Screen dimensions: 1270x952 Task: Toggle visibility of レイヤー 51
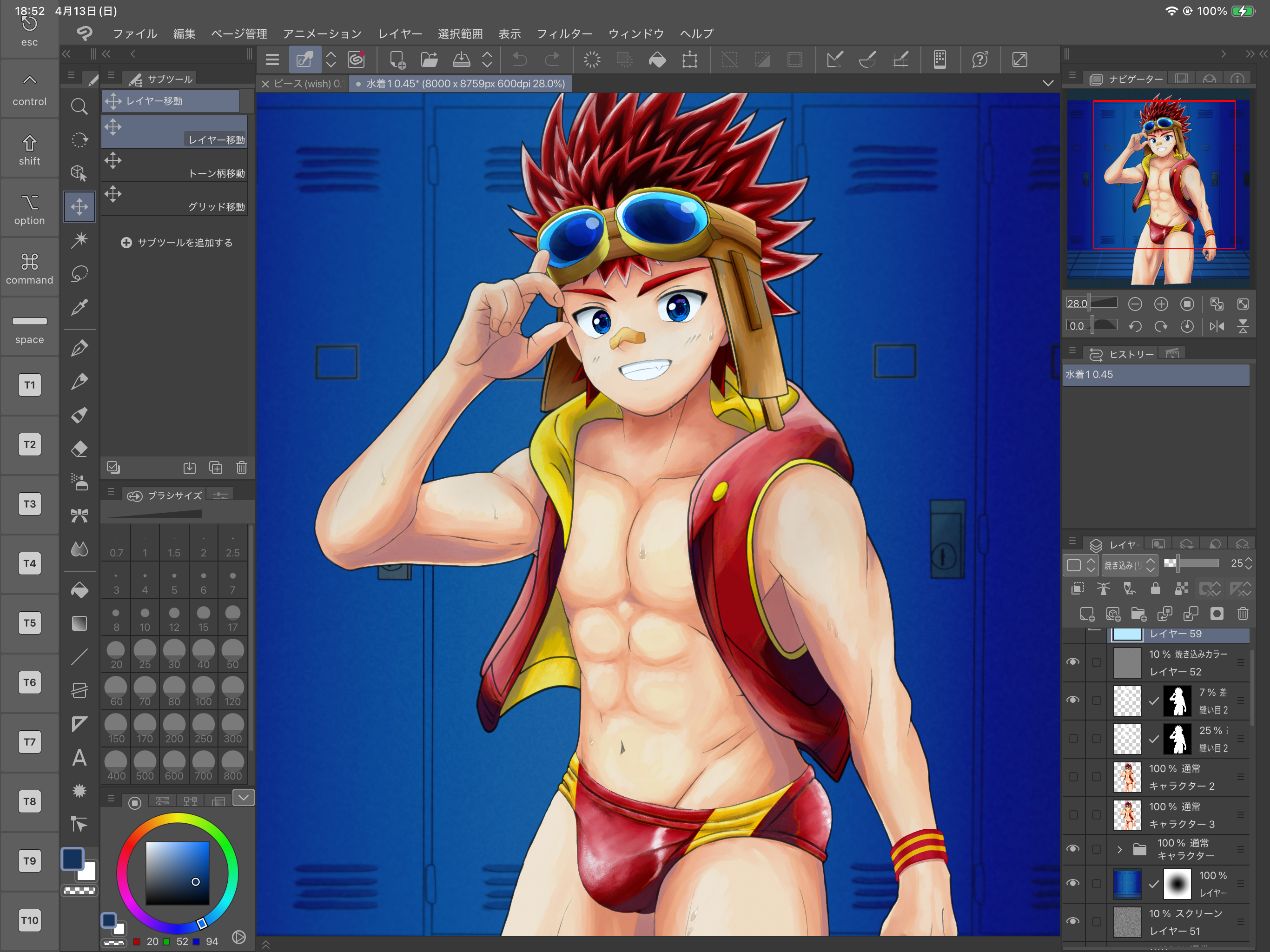click(1072, 921)
